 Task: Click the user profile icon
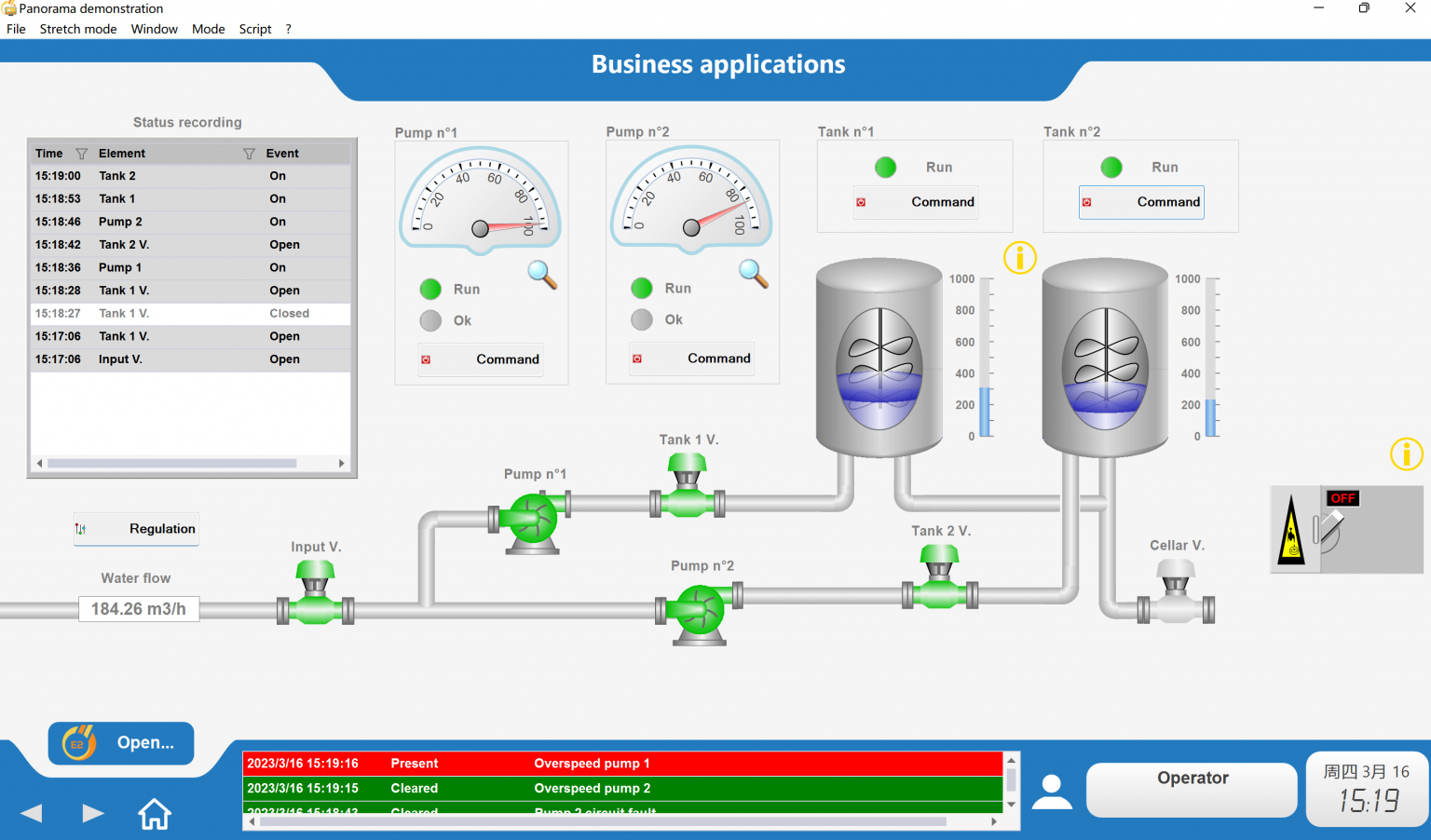(x=1052, y=792)
